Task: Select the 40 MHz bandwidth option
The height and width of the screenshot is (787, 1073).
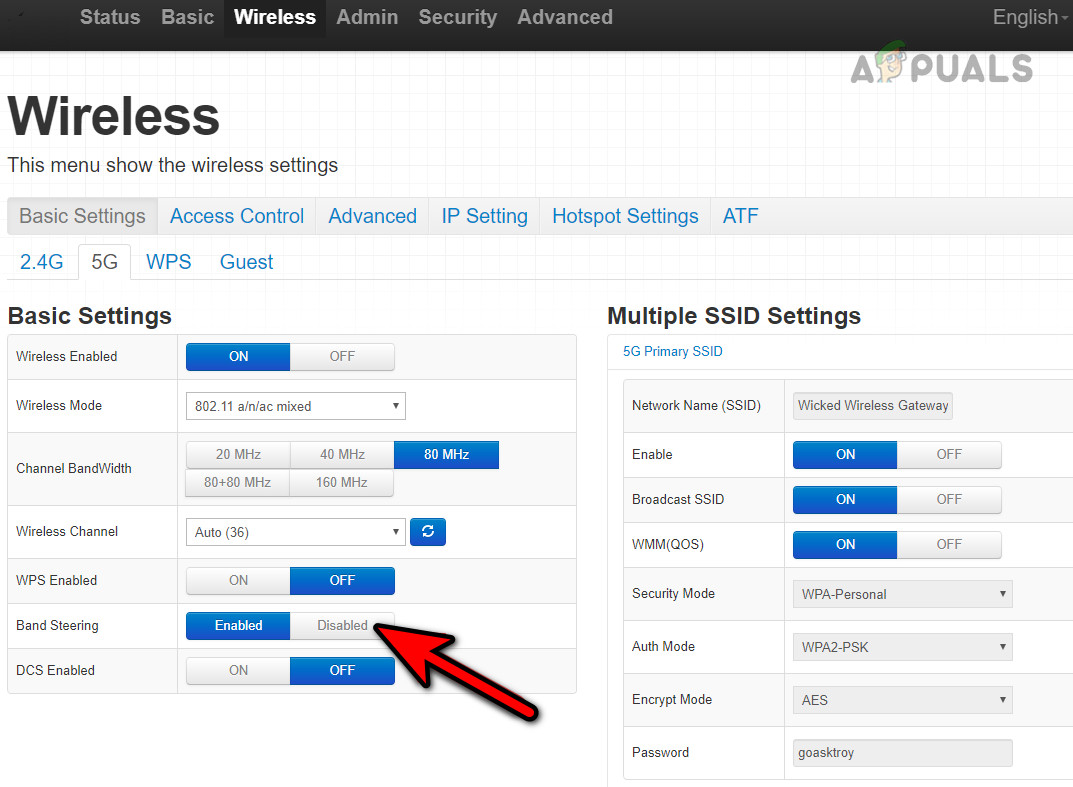Action: pyautogui.click(x=342, y=454)
